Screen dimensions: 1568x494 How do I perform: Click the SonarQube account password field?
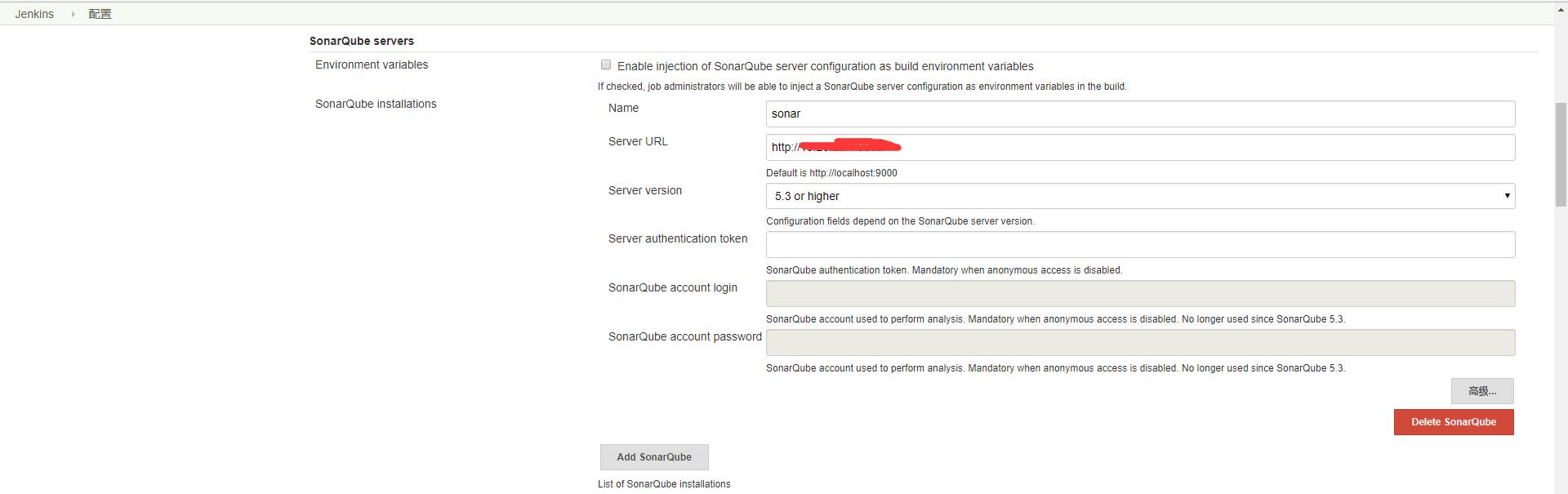click(1139, 343)
